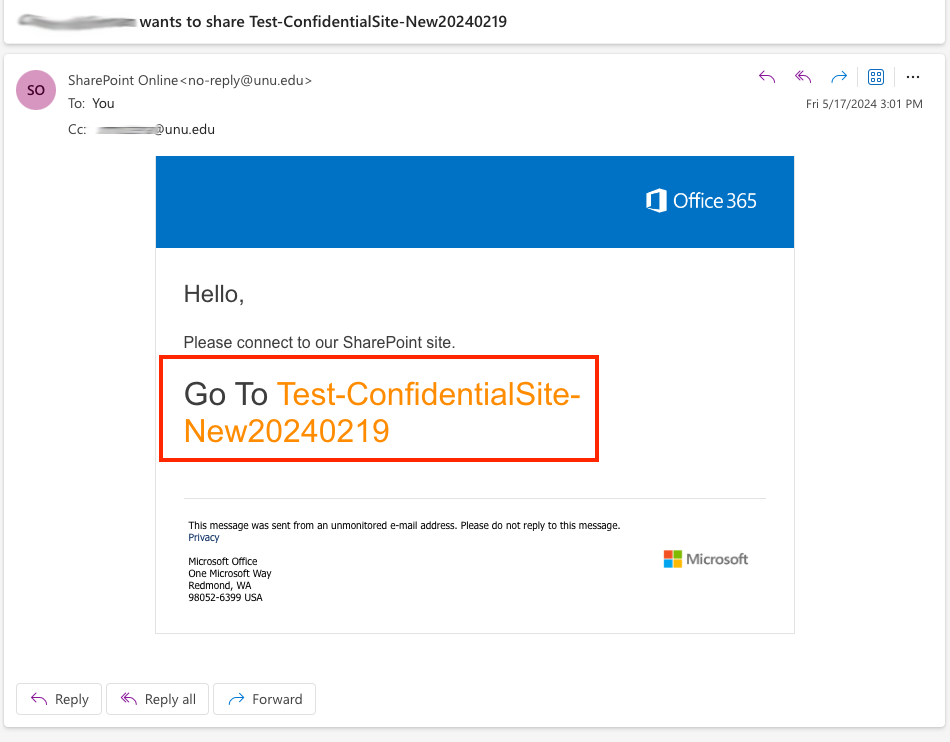Click the SO sender avatar

36,90
